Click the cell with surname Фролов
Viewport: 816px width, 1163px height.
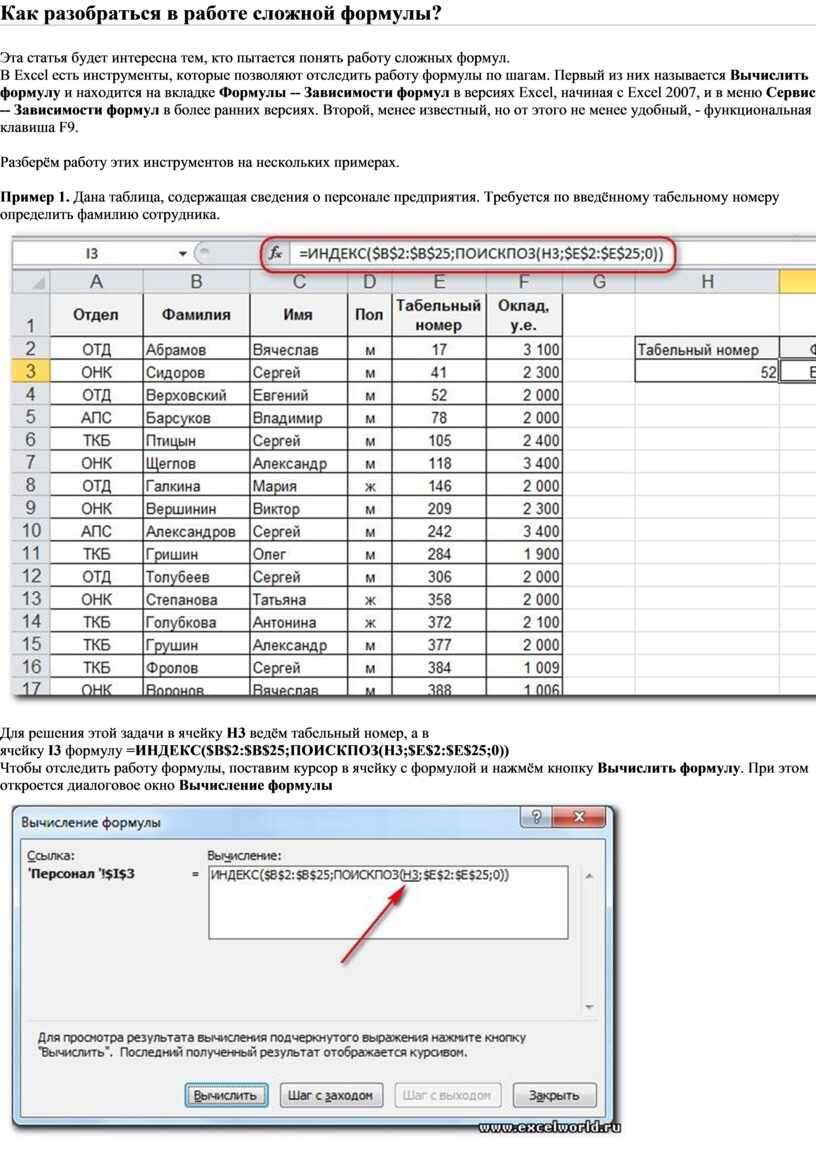click(x=197, y=668)
